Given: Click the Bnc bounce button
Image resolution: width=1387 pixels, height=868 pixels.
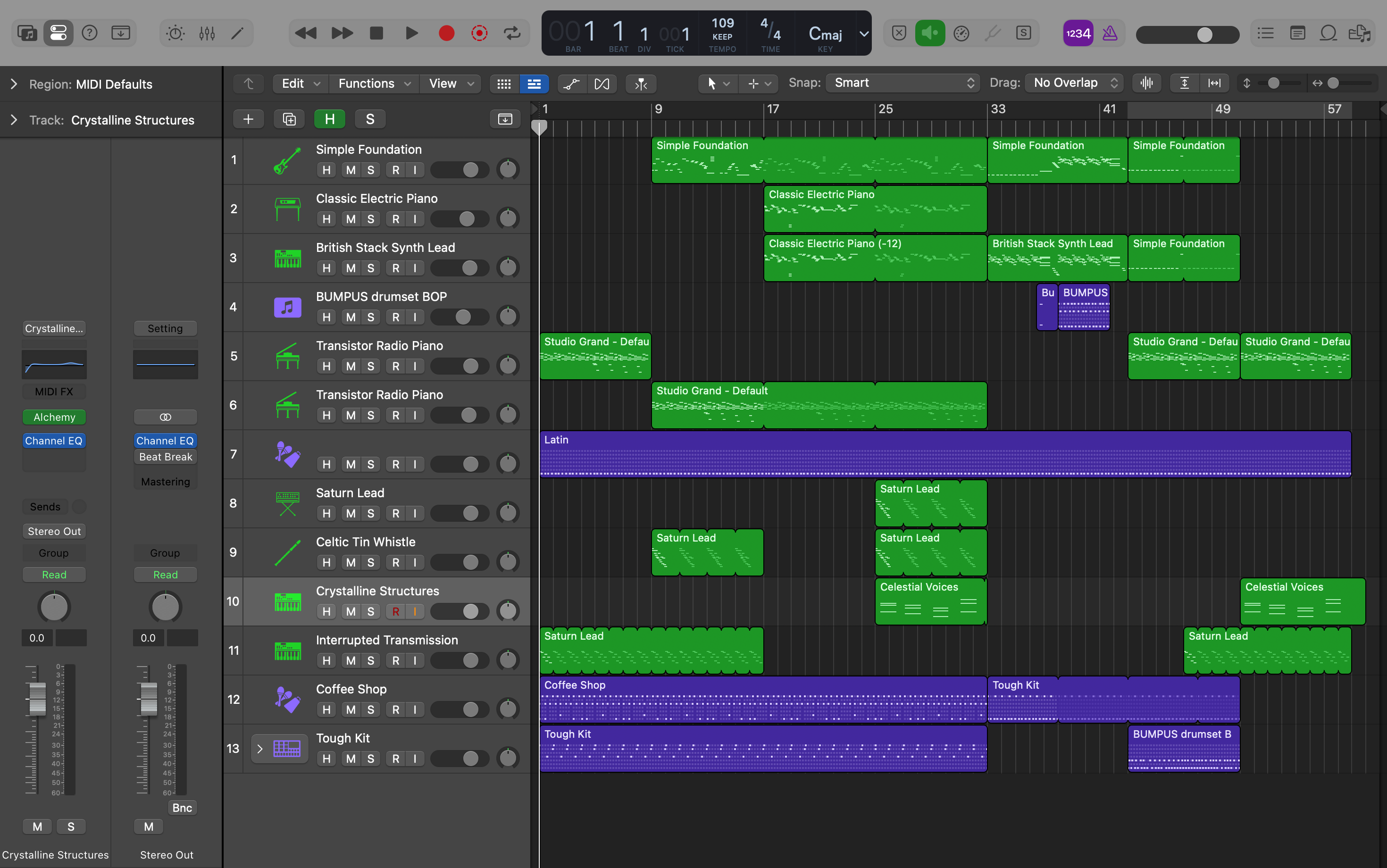Looking at the screenshot, I should coord(182,808).
